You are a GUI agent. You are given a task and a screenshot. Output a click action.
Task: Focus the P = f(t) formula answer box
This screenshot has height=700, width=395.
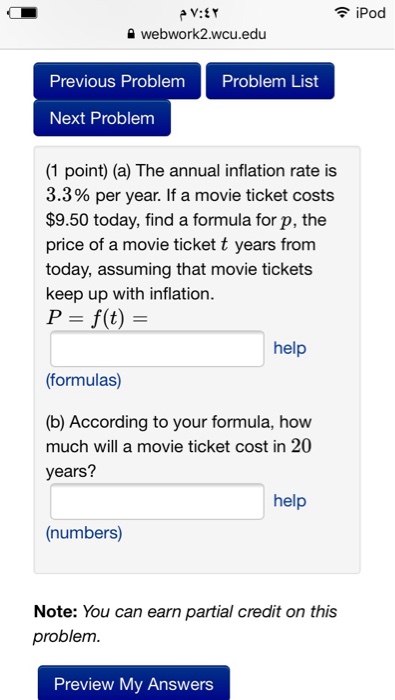click(x=157, y=349)
